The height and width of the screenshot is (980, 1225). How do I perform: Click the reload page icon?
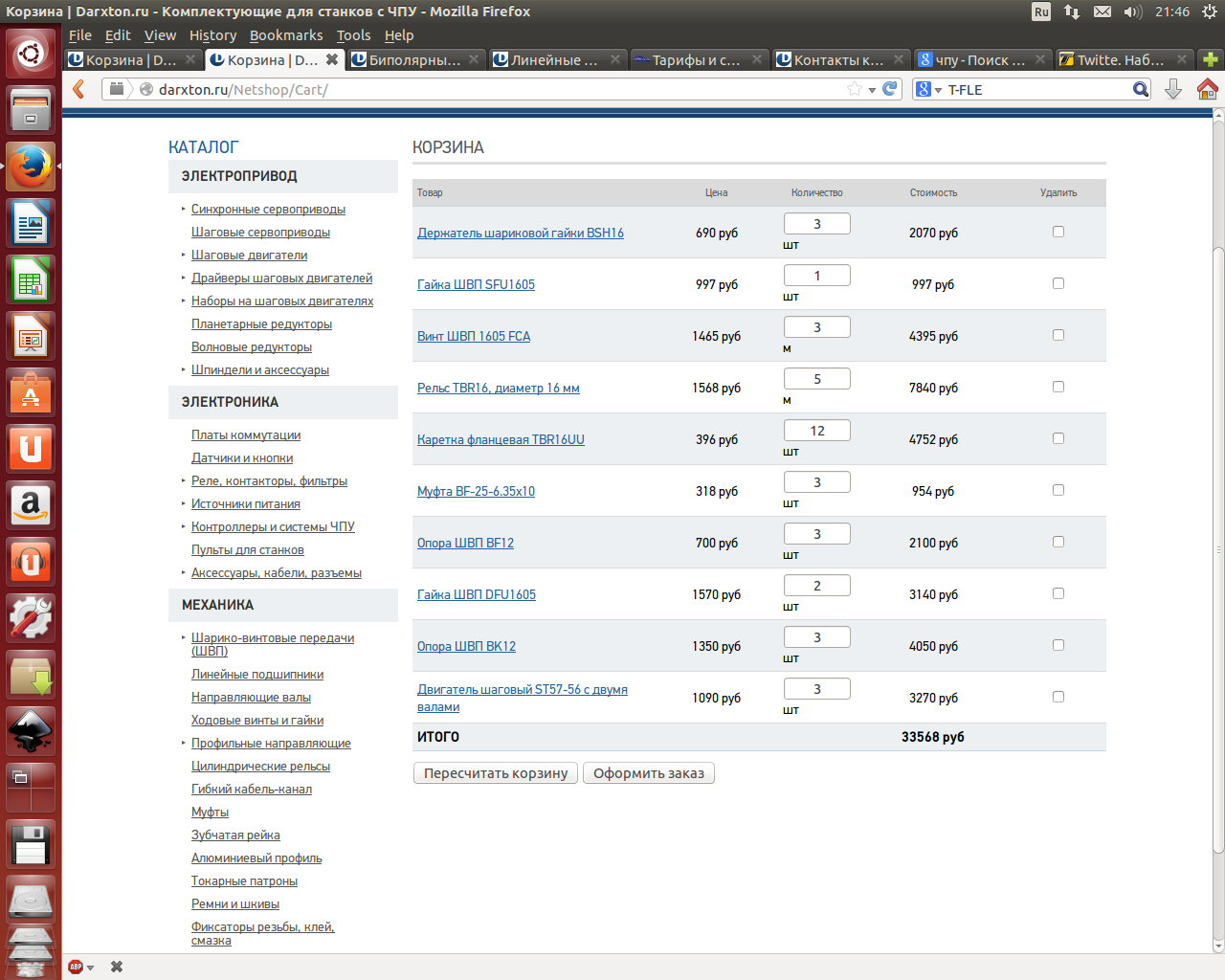[x=890, y=89]
